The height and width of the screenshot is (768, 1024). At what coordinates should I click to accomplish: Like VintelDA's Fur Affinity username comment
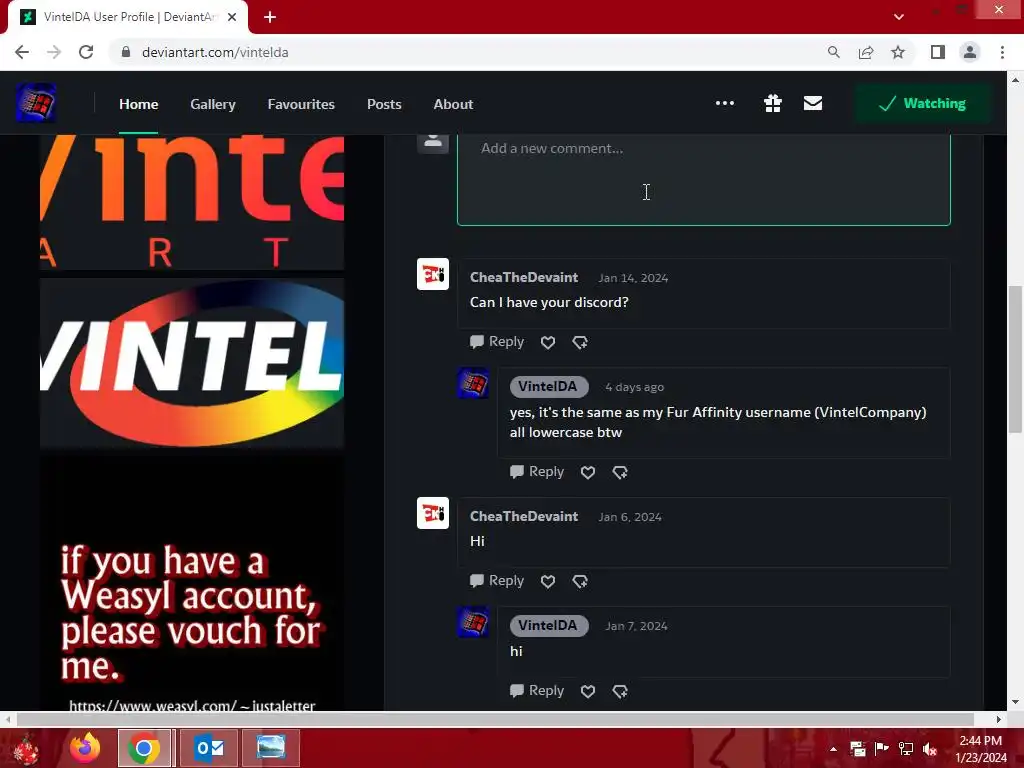pyautogui.click(x=588, y=472)
